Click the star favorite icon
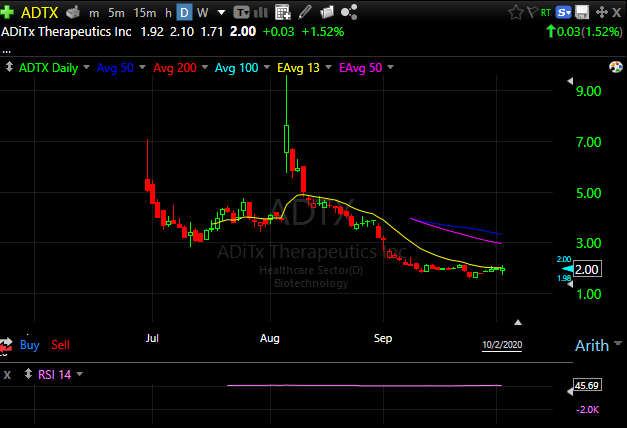627x428 pixels. [515, 13]
